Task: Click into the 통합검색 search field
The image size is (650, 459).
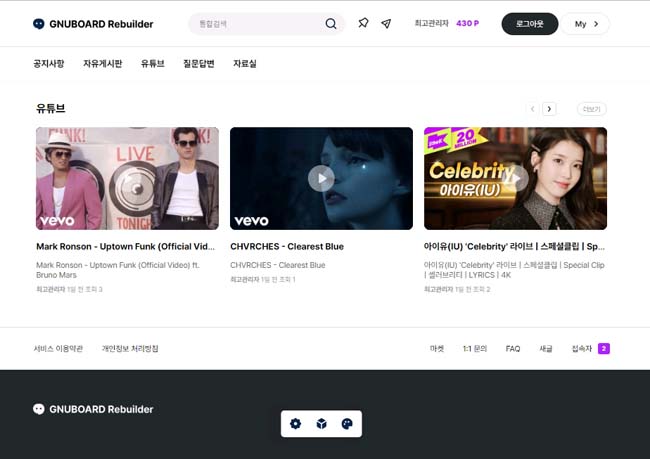Action: 255,24
